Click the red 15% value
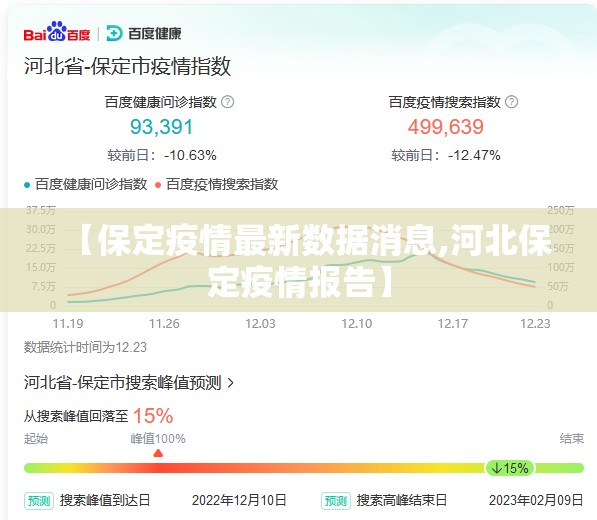Viewport: 597px width, 520px height. tap(153, 416)
